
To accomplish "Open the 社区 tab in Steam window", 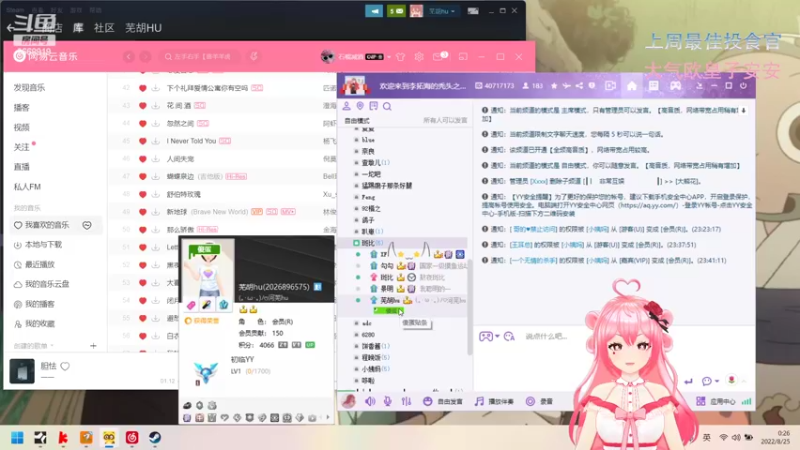I will (x=104, y=28).
